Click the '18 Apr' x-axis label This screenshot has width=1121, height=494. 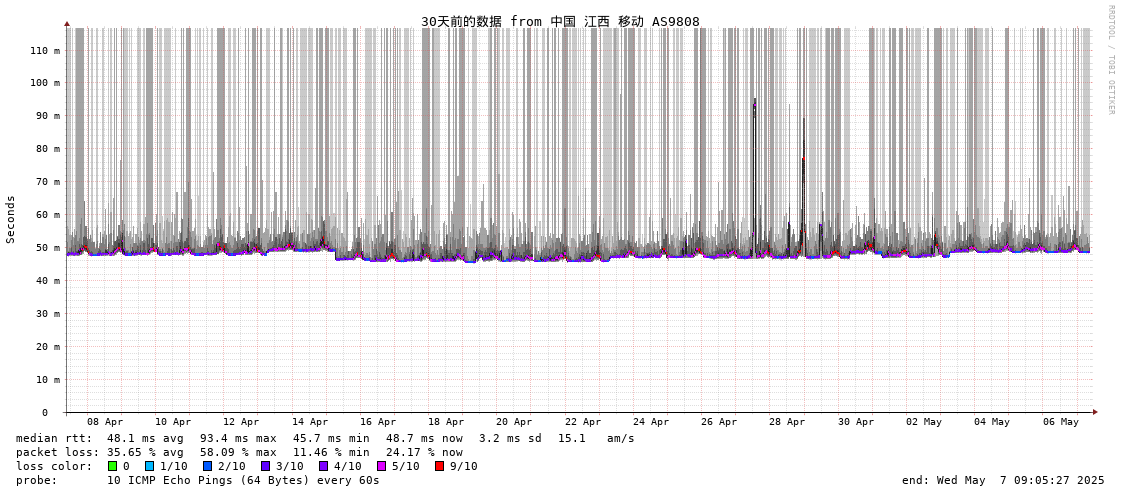click(x=446, y=423)
